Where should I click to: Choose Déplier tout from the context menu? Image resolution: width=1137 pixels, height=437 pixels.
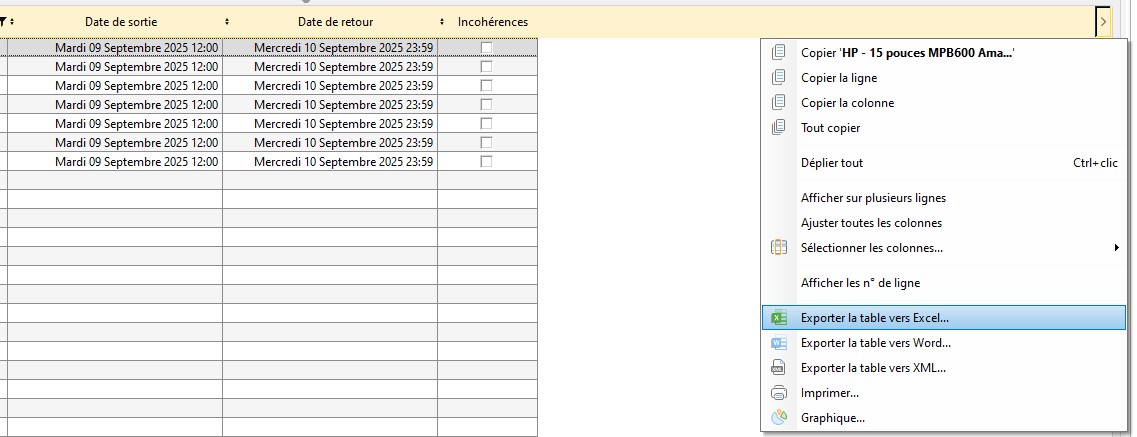coord(832,163)
